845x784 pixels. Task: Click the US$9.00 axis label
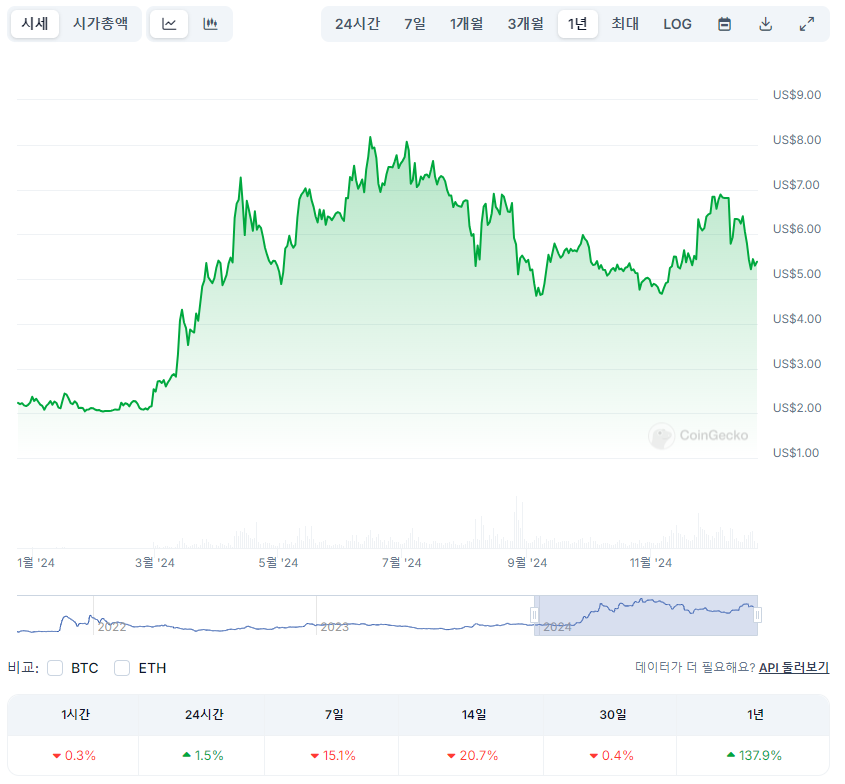797,95
